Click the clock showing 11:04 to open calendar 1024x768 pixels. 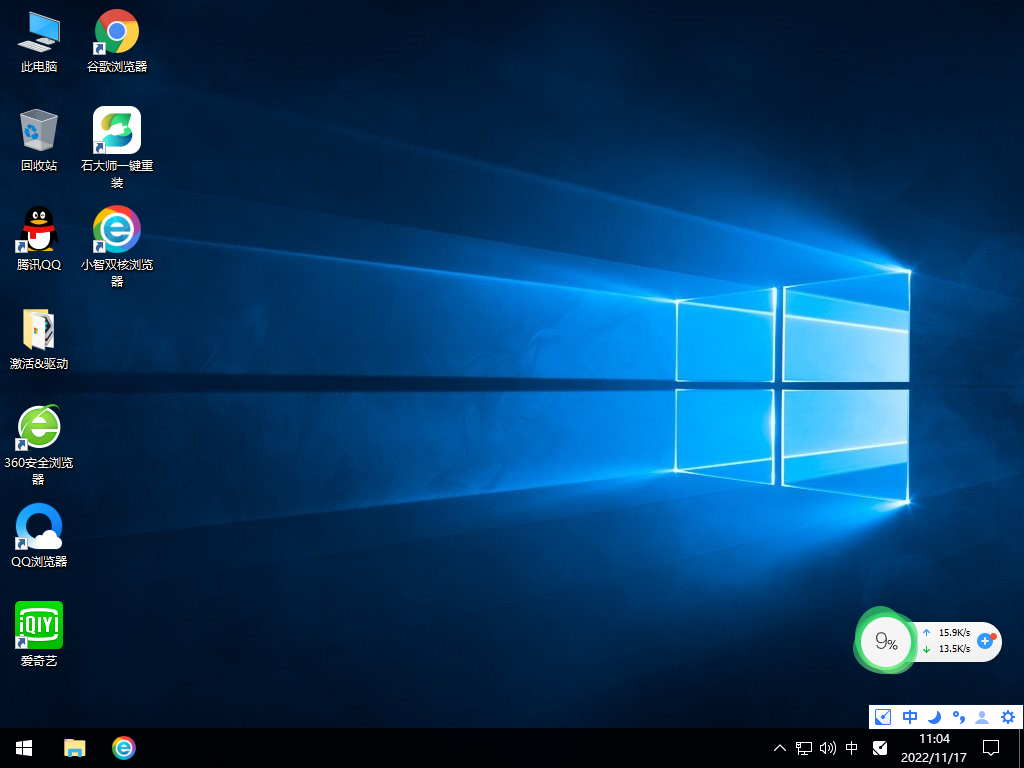tap(935, 748)
